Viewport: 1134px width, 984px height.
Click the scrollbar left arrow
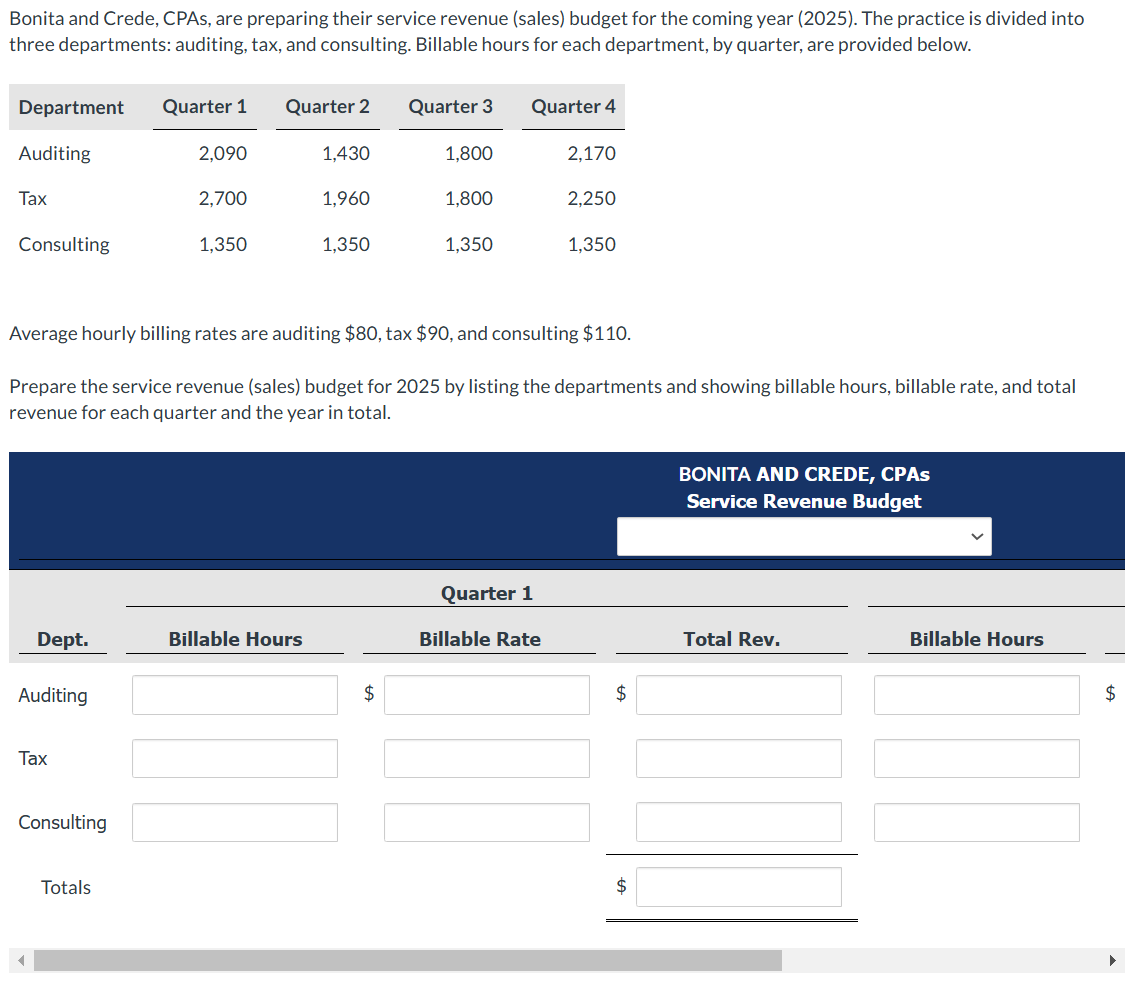(x=21, y=960)
